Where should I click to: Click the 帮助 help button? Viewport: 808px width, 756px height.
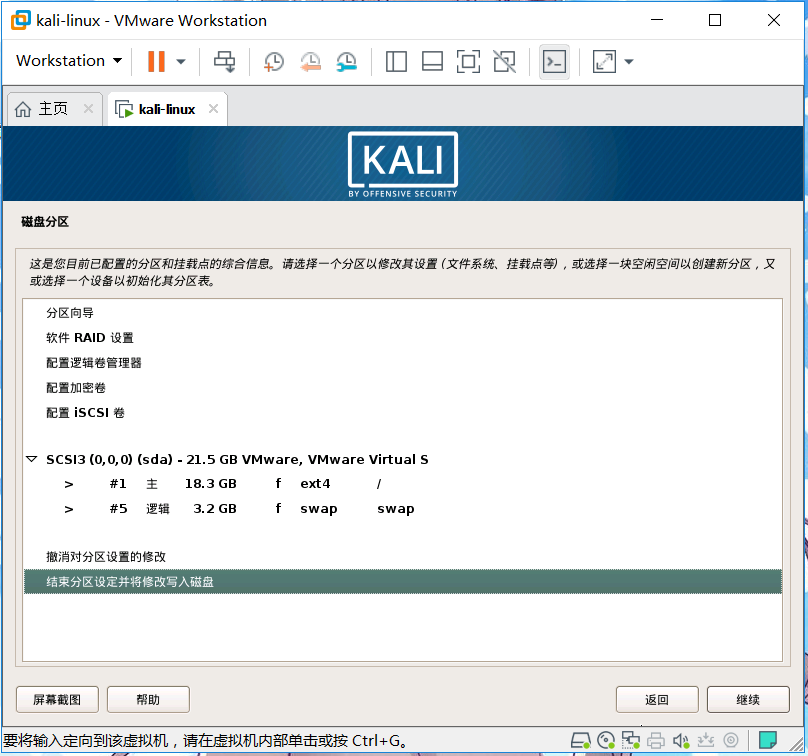point(148,700)
